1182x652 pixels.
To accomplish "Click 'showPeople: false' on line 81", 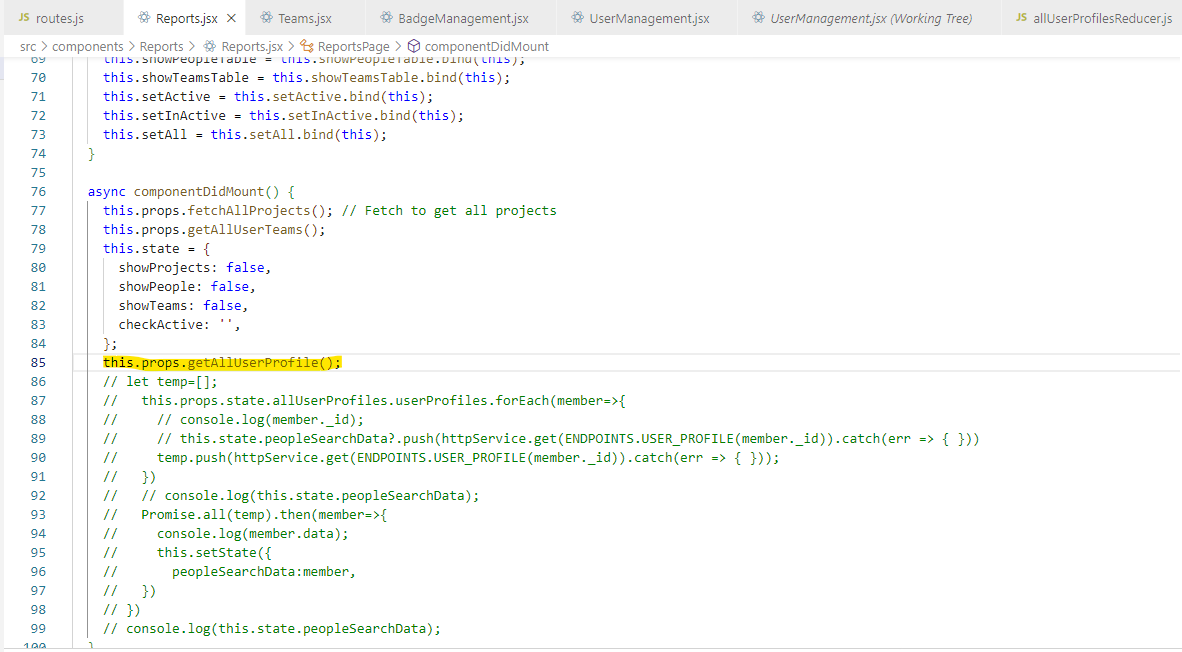I will pos(184,286).
